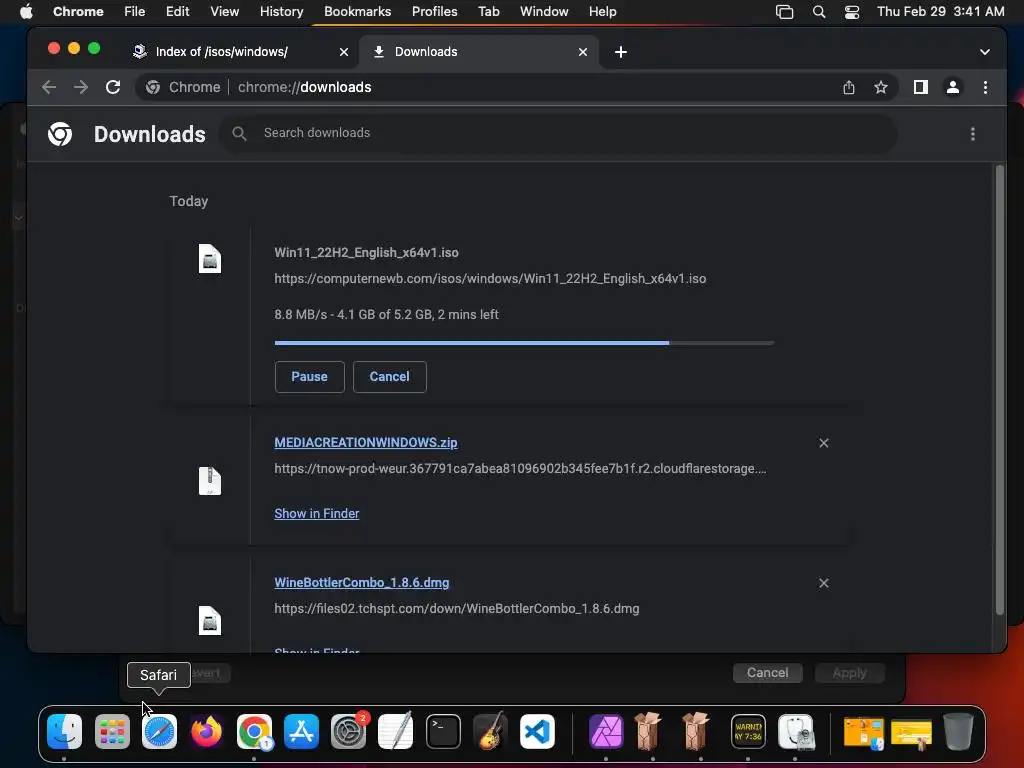Open Firefox from the Dock
1024x768 pixels.
[206, 731]
